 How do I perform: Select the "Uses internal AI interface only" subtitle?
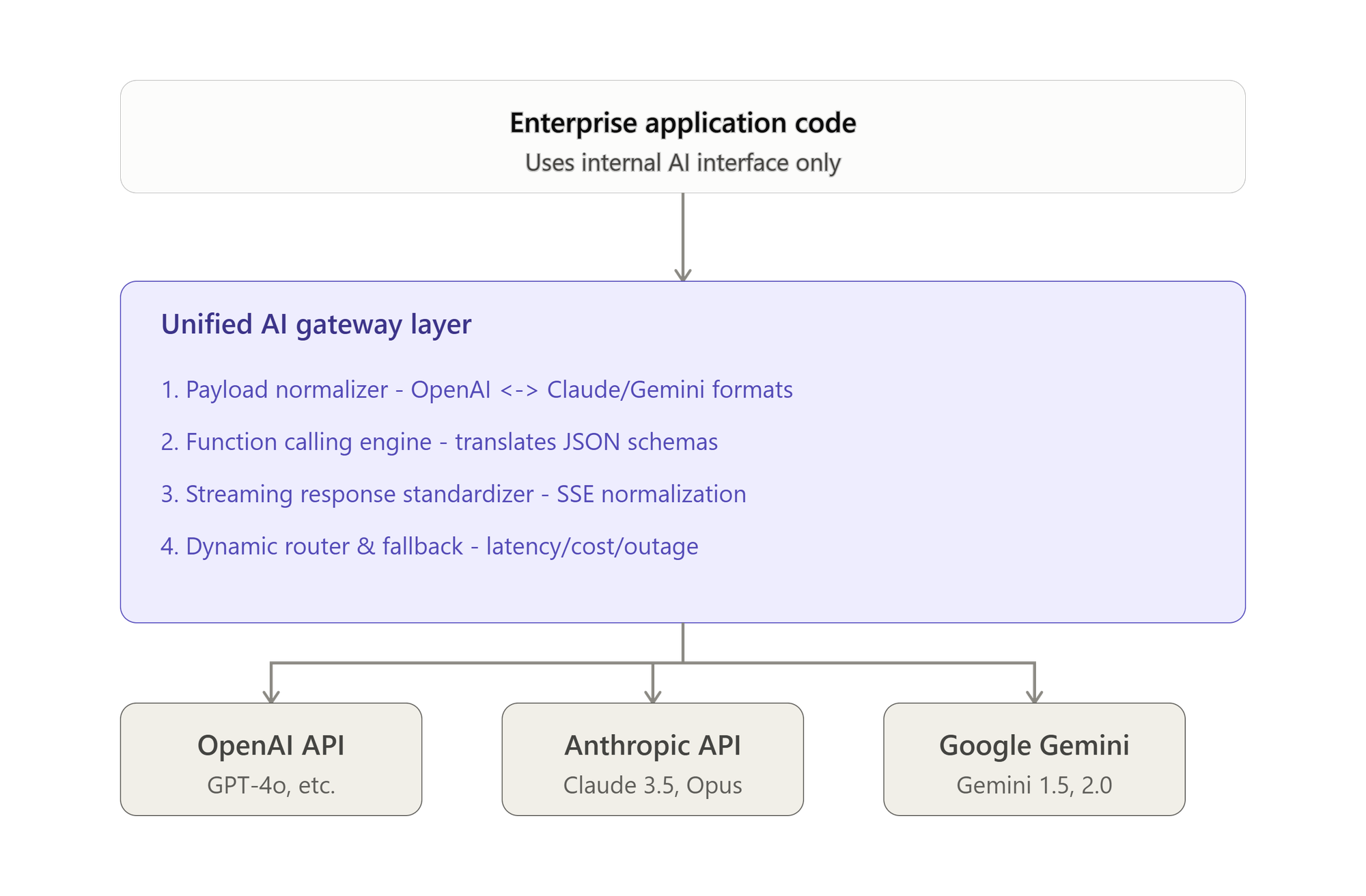683,163
